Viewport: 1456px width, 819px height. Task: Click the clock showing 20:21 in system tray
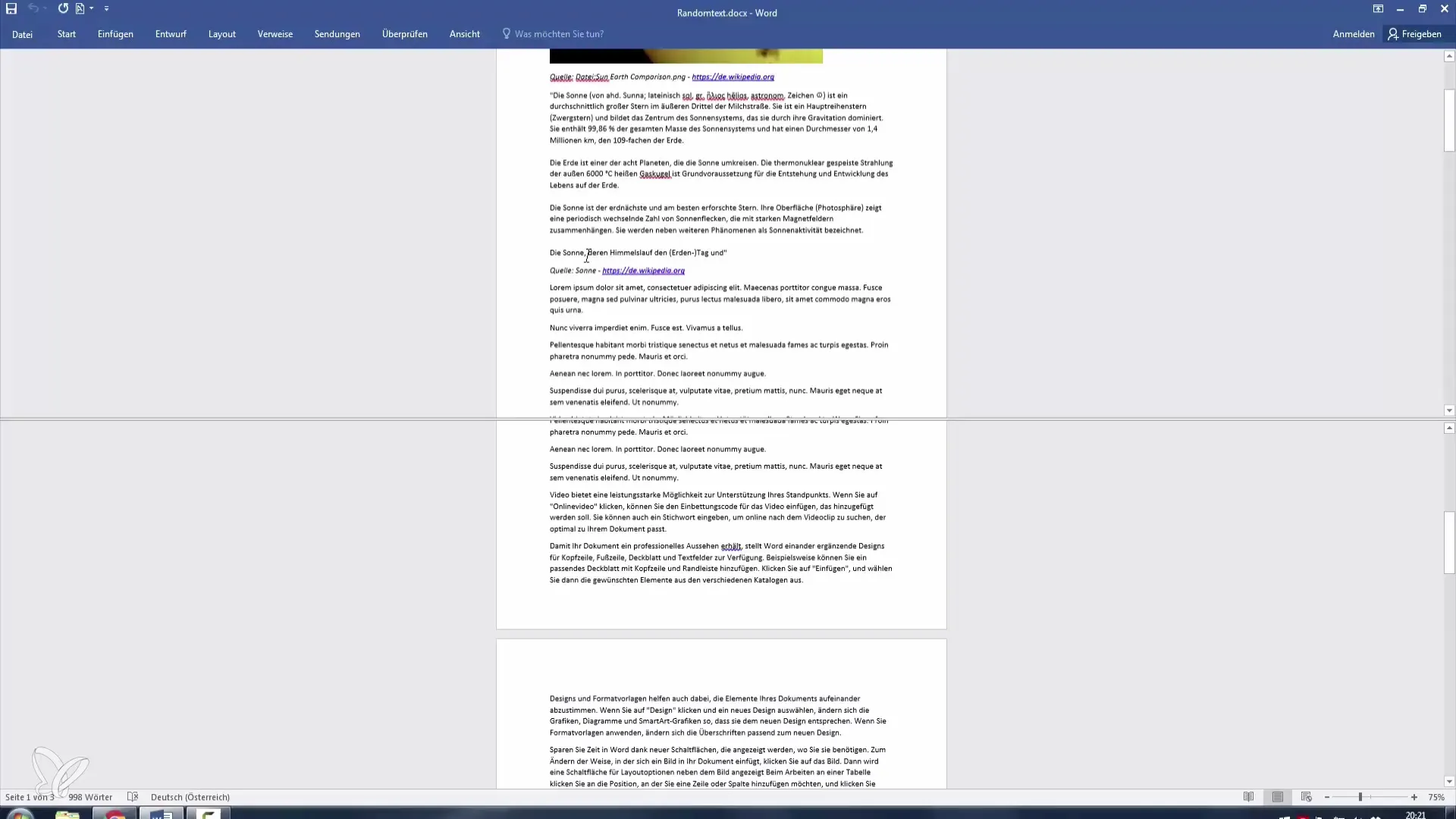1415,814
